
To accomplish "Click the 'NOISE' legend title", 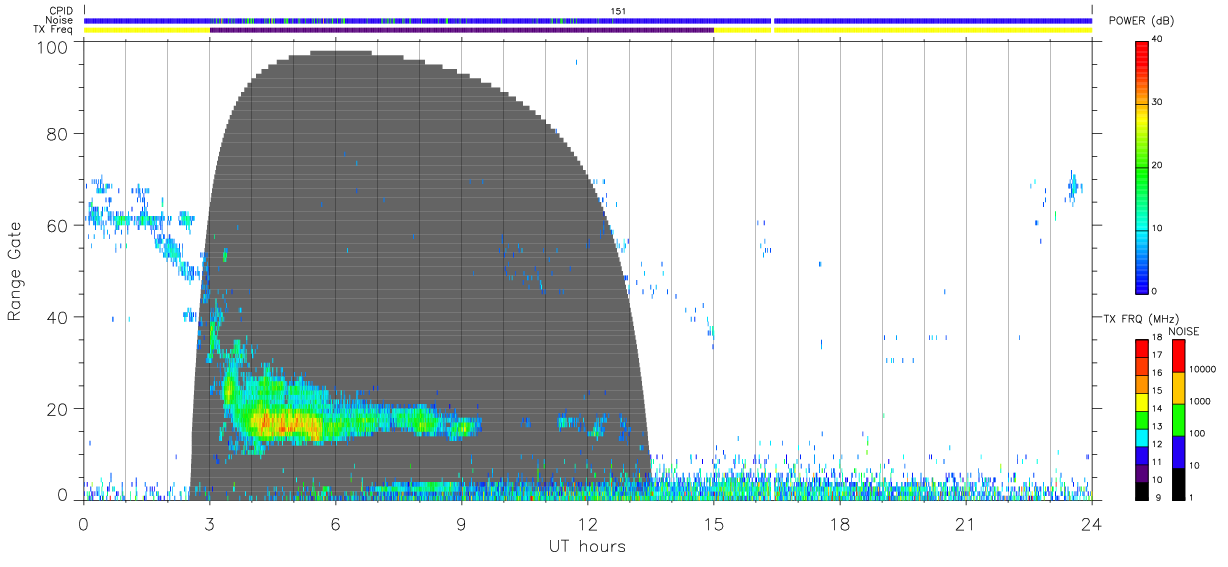I will (x=1186, y=330).
